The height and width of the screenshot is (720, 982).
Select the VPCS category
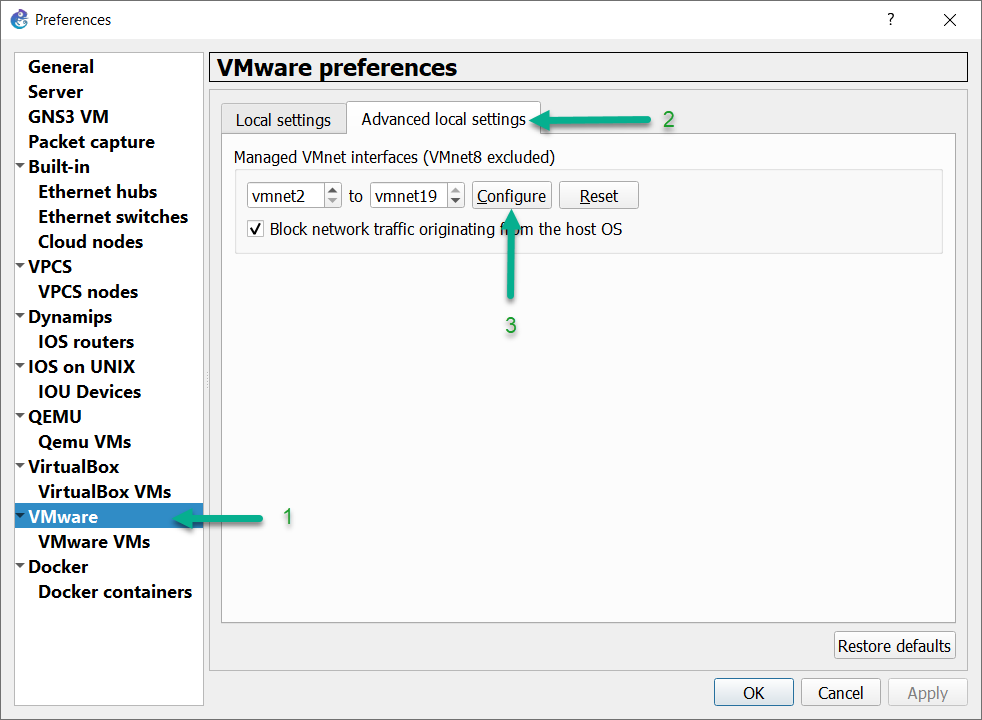click(x=50, y=267)
